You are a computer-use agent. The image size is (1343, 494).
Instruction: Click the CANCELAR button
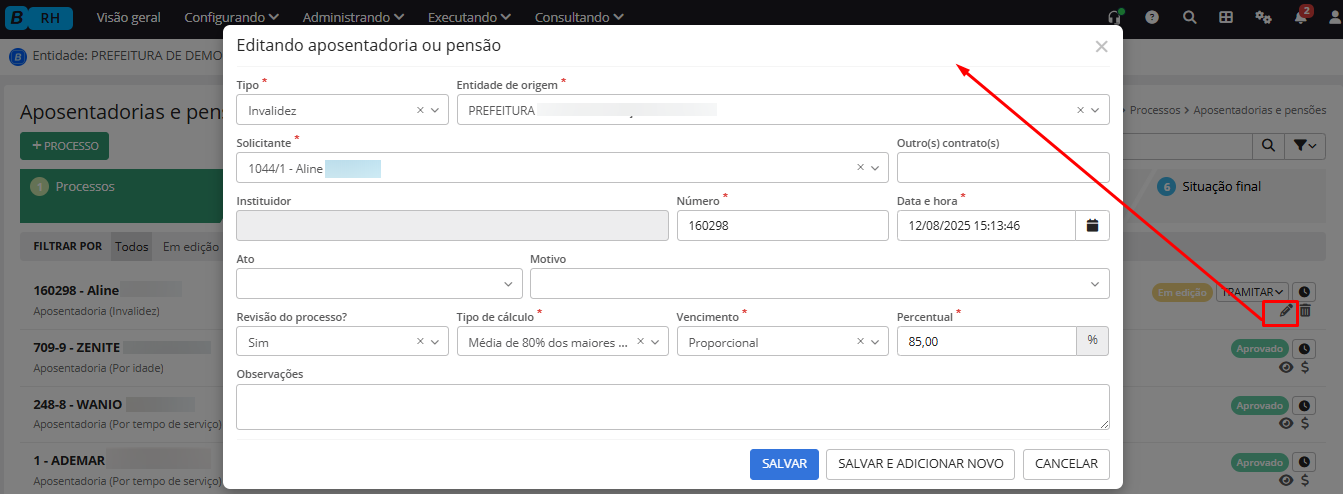click(x=1066, y=464)
